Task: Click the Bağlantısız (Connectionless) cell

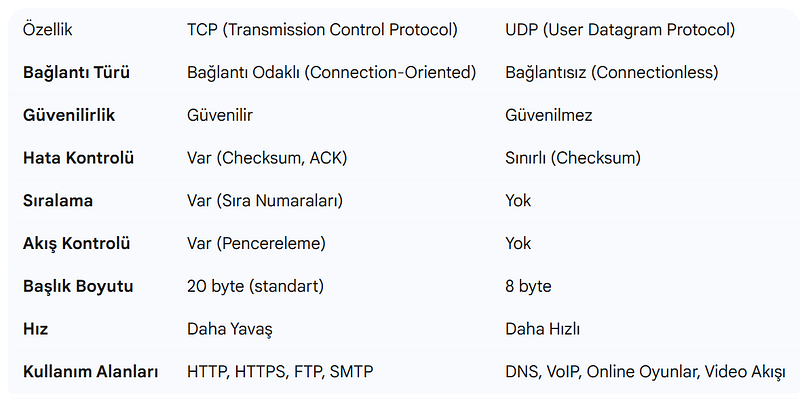Action: (x=612, y=72)
